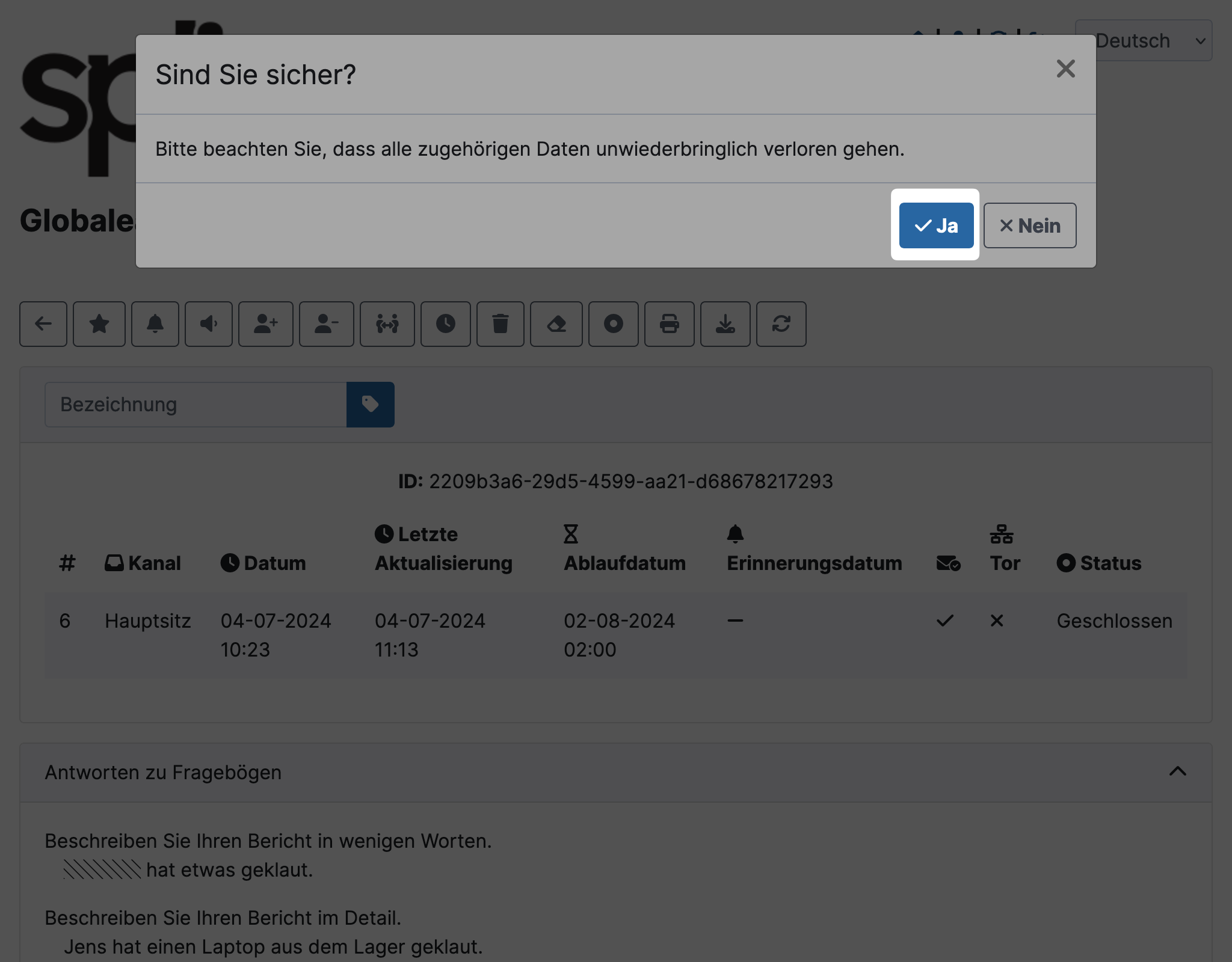Image resolution: width=1232 pixels, height=962 pixels.
Task: Click the Tor column header
Action: (1005, 548)
